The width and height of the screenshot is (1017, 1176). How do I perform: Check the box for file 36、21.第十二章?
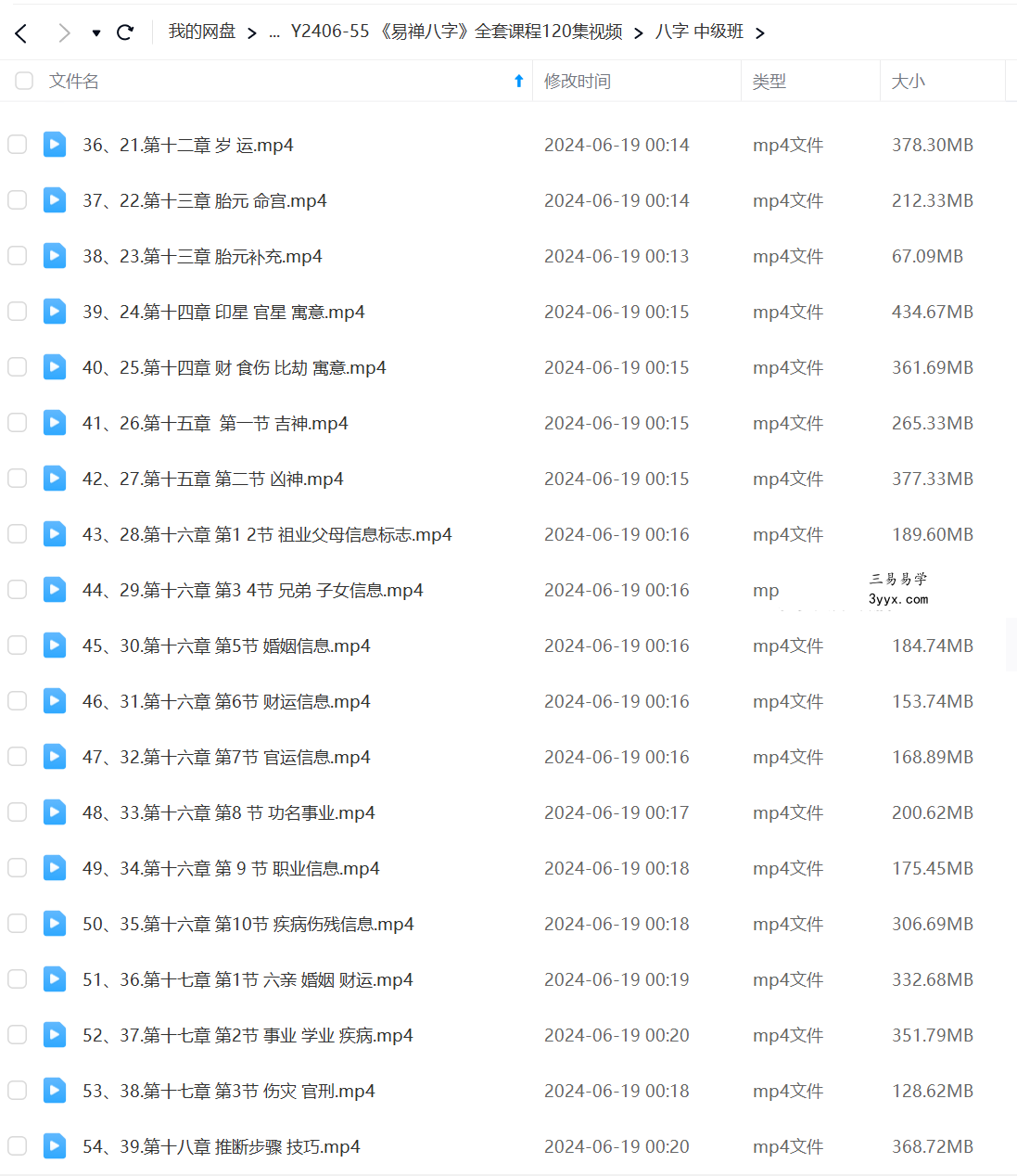[x=18, y=145]
